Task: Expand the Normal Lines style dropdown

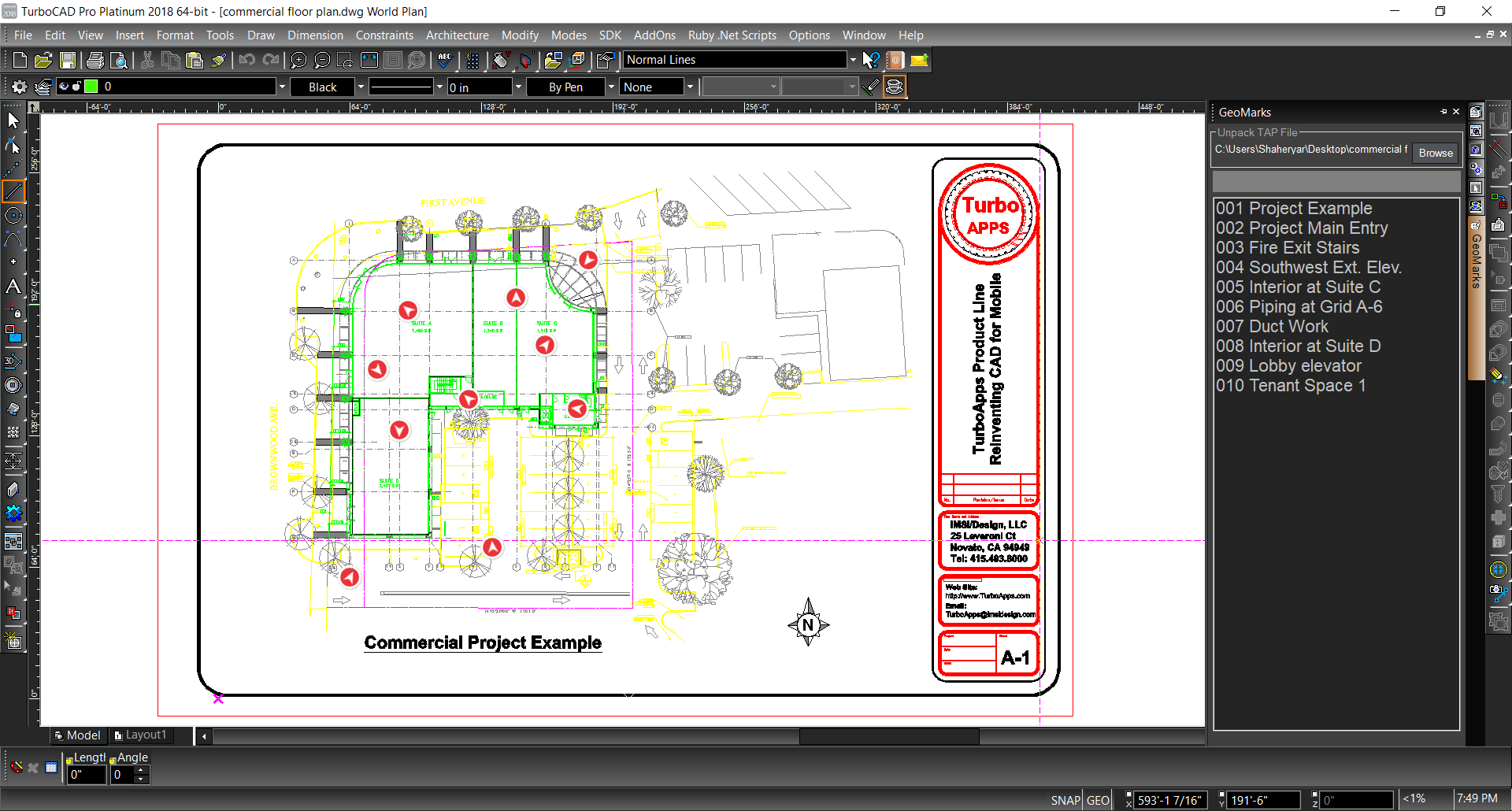Action: point(853,60)
